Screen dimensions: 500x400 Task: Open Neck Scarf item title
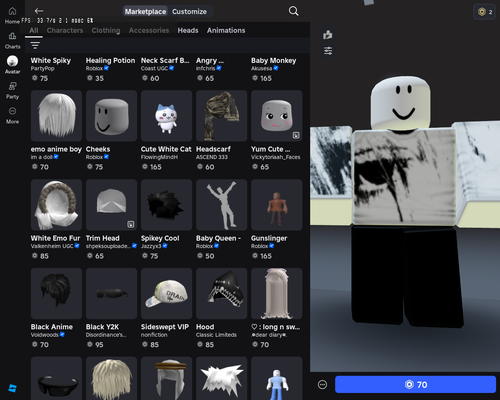coord(165,61)
